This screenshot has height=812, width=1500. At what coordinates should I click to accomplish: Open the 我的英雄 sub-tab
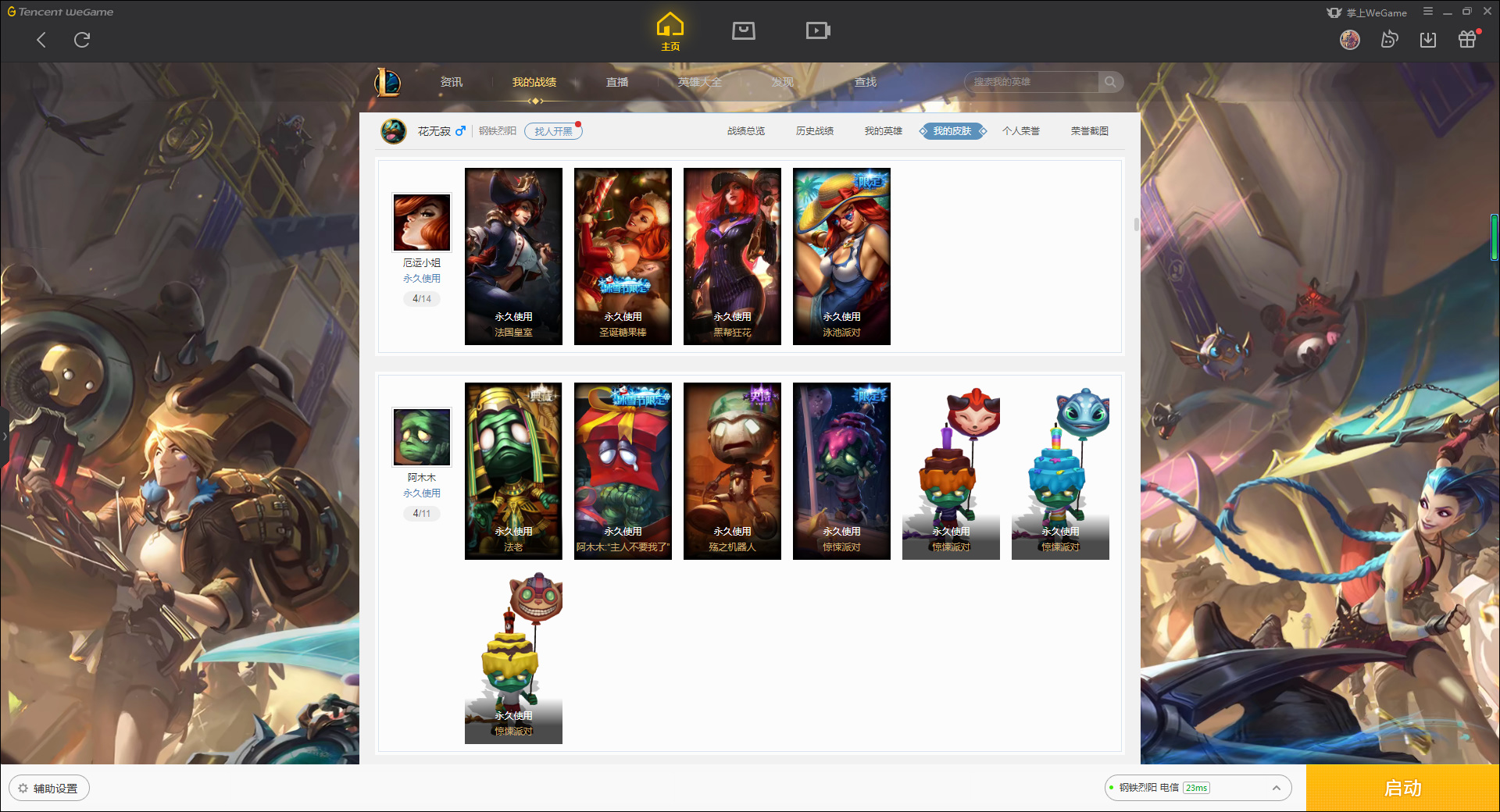(x=884, y=131)
